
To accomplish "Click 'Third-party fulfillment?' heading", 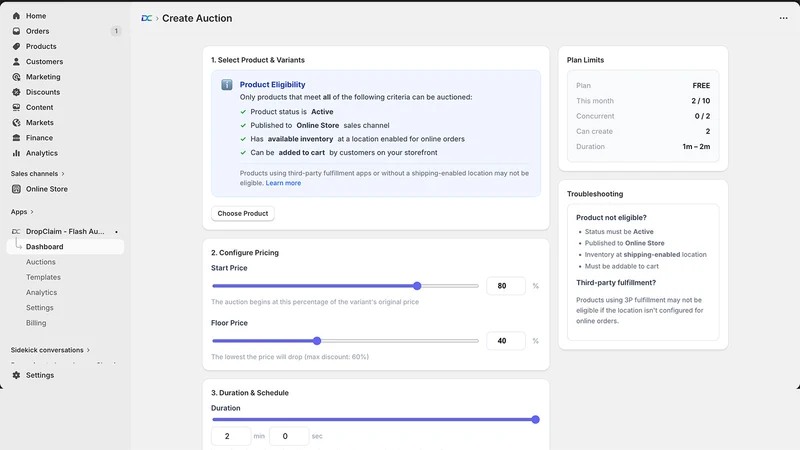I will tap(616, 283).
